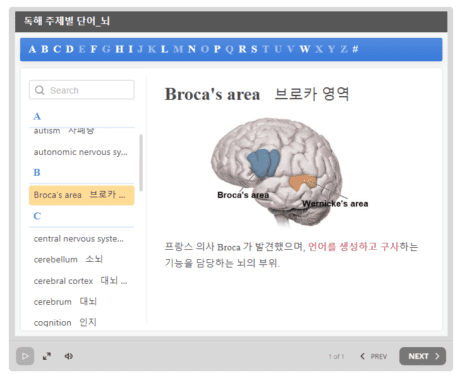Image resolution: width=460 pixels, height=380 pixels.
Task: Click the play button icon
Action: pos(25,356)
